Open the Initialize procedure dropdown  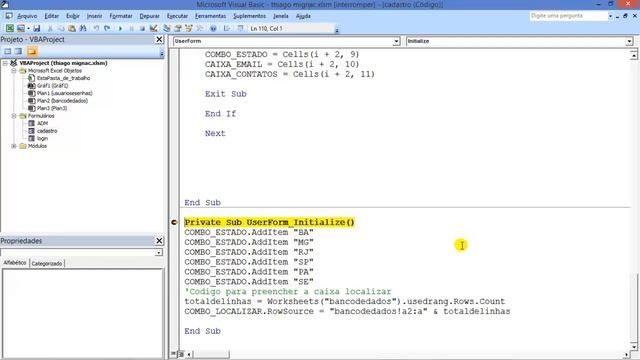[x=629, y=41]
